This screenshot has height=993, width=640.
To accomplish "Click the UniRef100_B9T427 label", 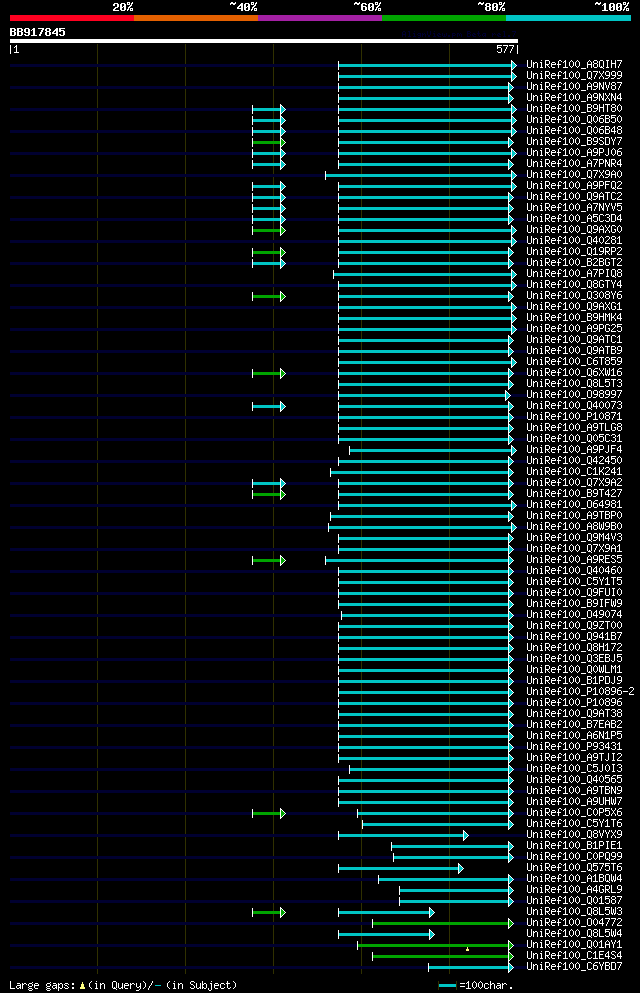I will 574,493.
